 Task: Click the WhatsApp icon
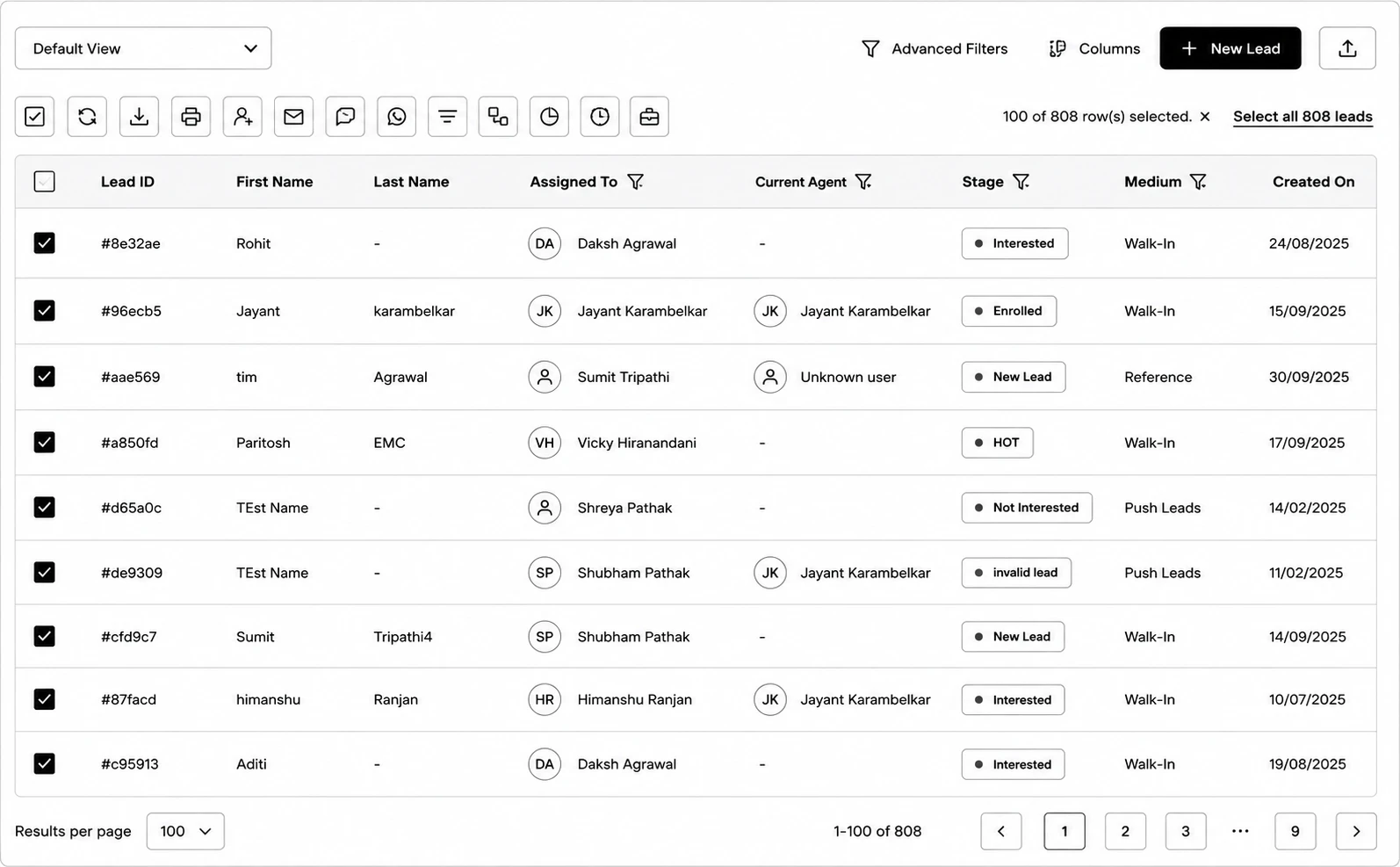tap(396, 116)
